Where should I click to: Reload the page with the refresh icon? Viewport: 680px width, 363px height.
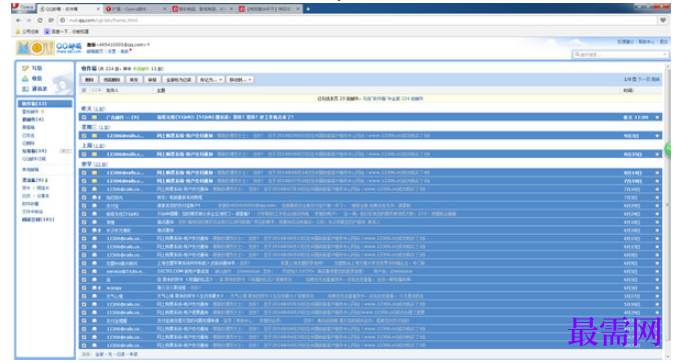(x=40, y=20)
